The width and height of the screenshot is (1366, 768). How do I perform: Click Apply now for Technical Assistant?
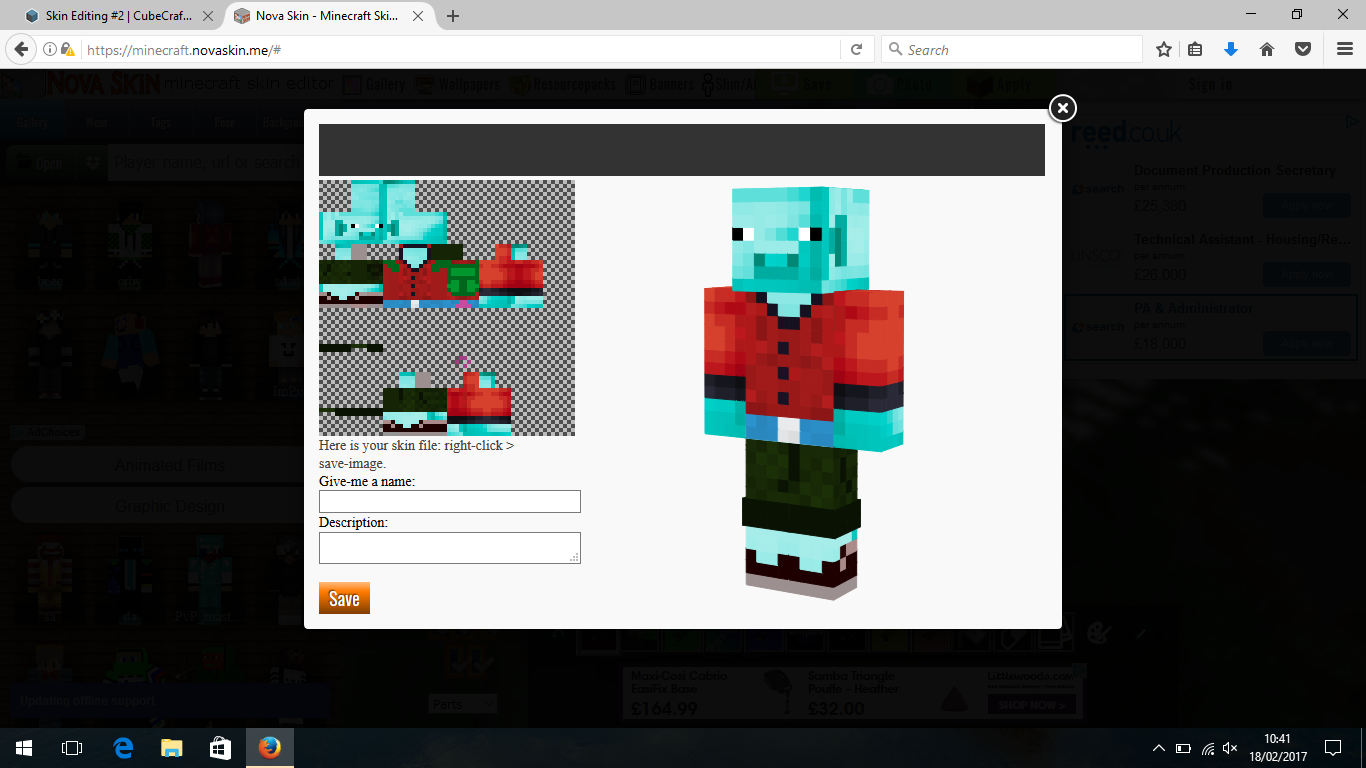click(1306, 274)
